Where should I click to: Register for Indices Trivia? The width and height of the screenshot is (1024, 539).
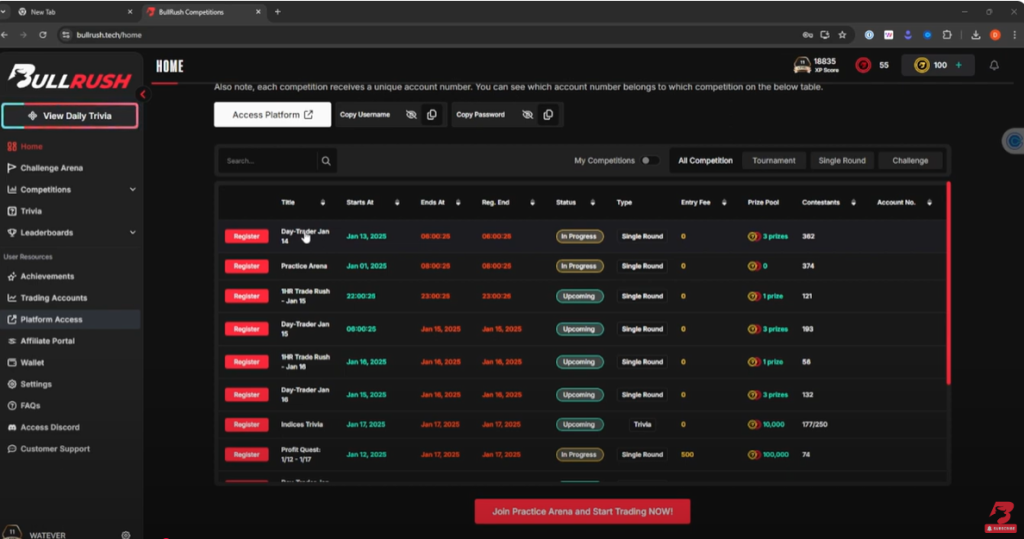click(x=246, y=425)
